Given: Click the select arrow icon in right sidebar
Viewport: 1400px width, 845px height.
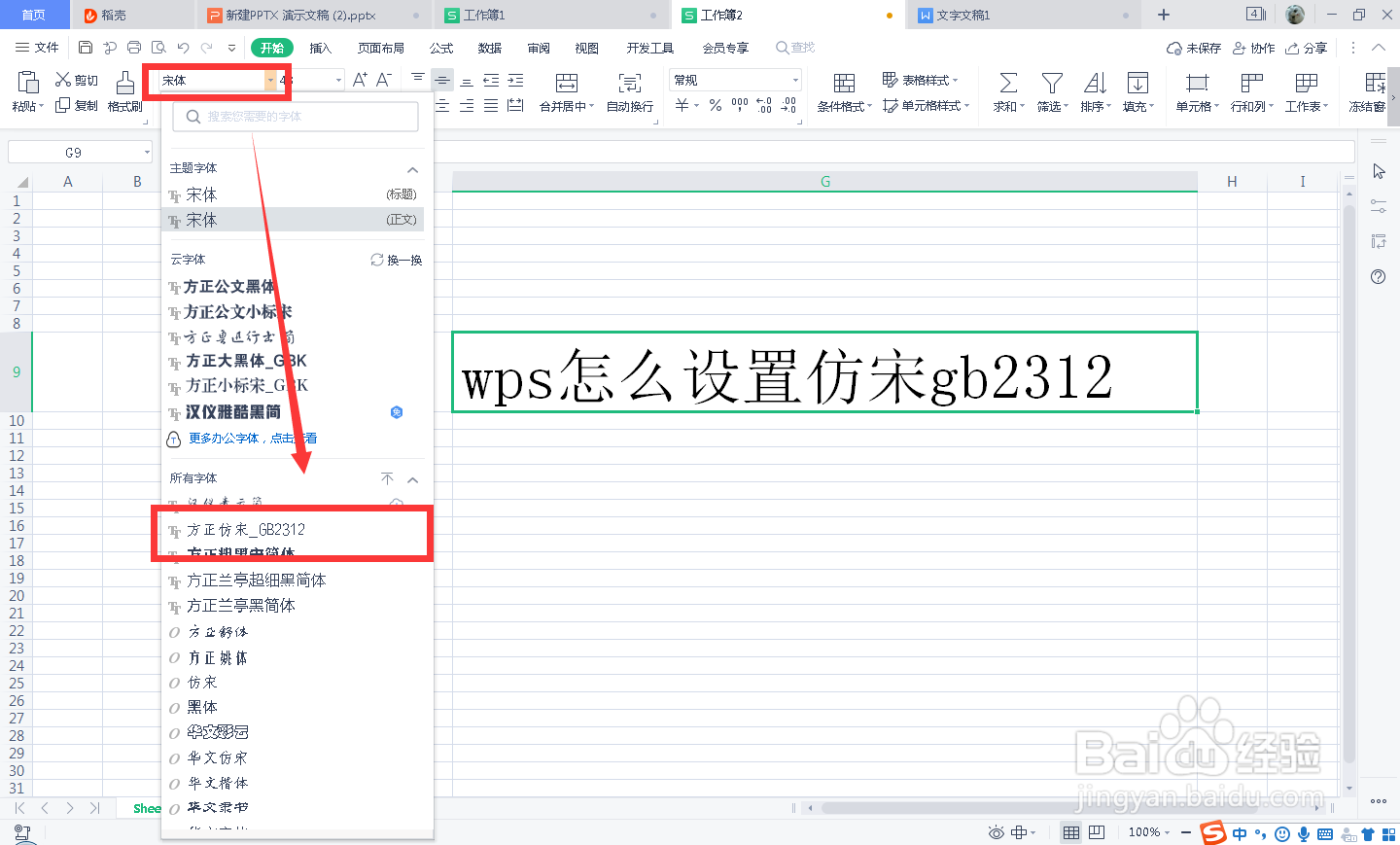Looking at the screenshot, I should point(1379,171).
